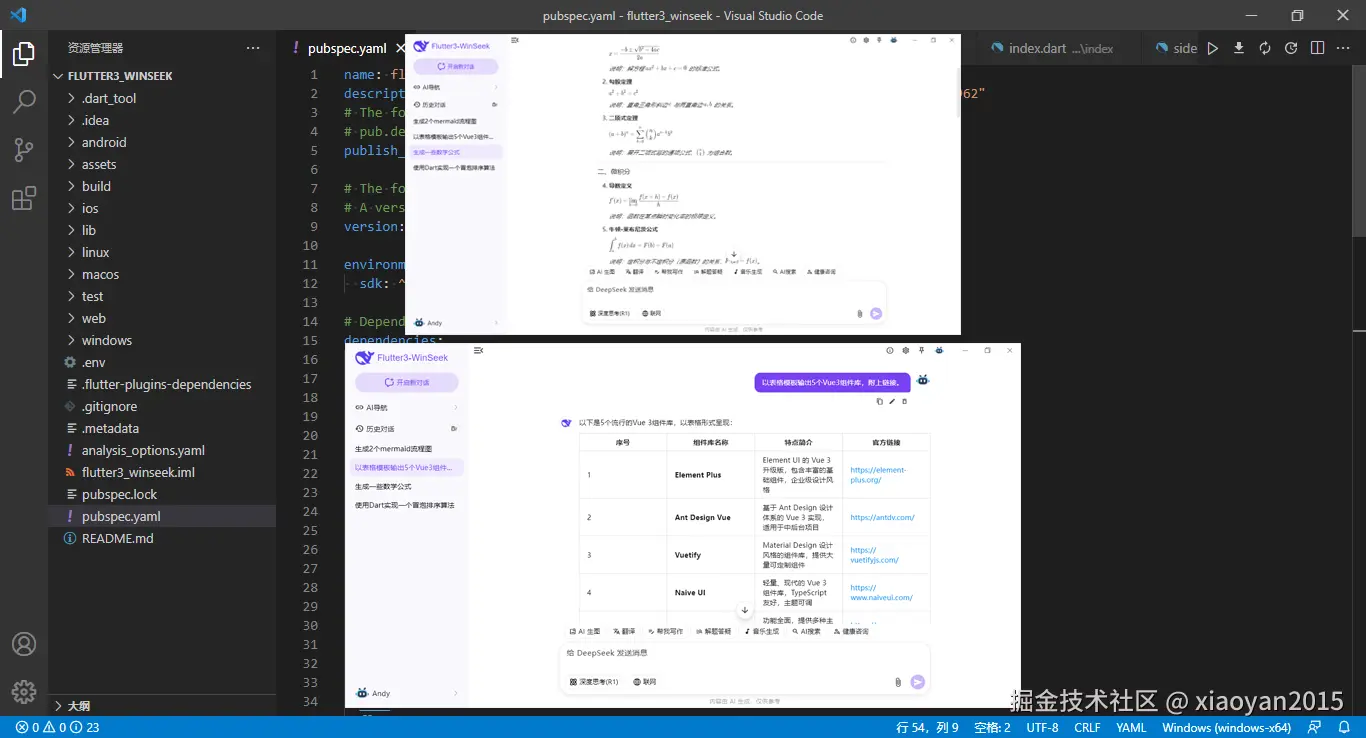Open the Source Control view
Screen dimensions: 1366x738
coord(24,150)
